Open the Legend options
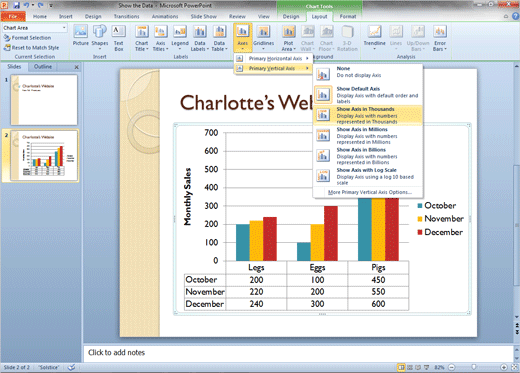 click(180, 38)
